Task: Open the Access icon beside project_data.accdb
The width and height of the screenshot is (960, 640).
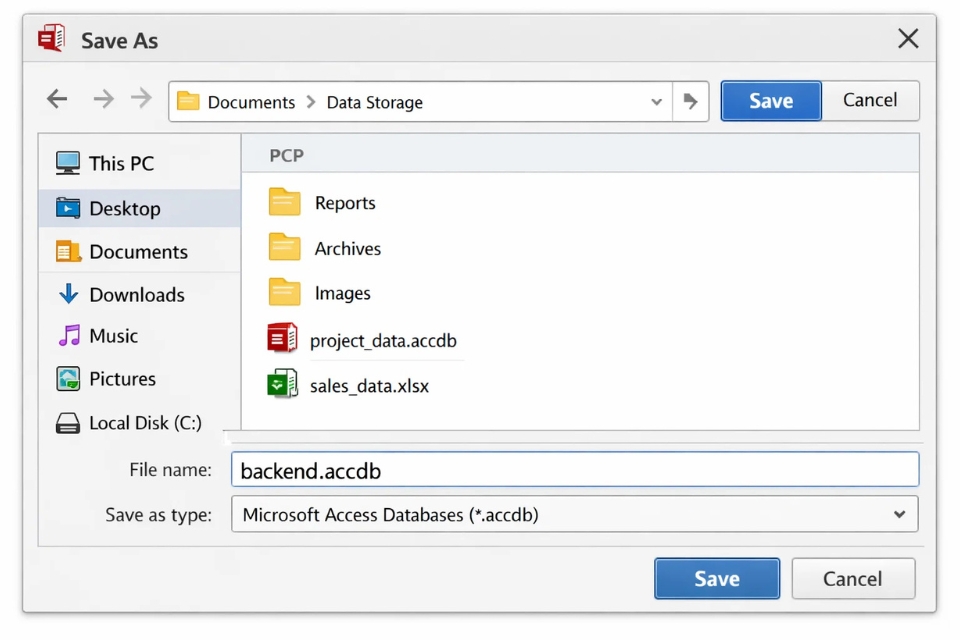Action: [282, 338]
